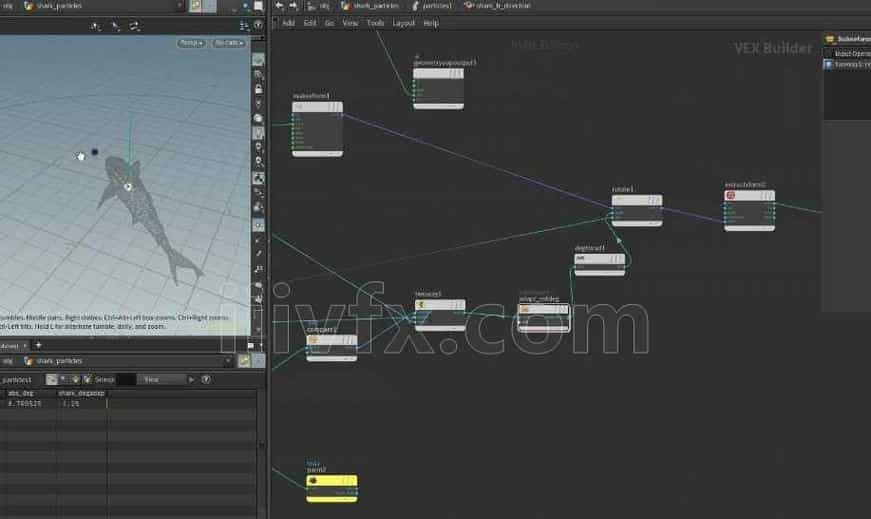
Task: Click the top icon in viewport right toolbar
Action: [258, 59]
